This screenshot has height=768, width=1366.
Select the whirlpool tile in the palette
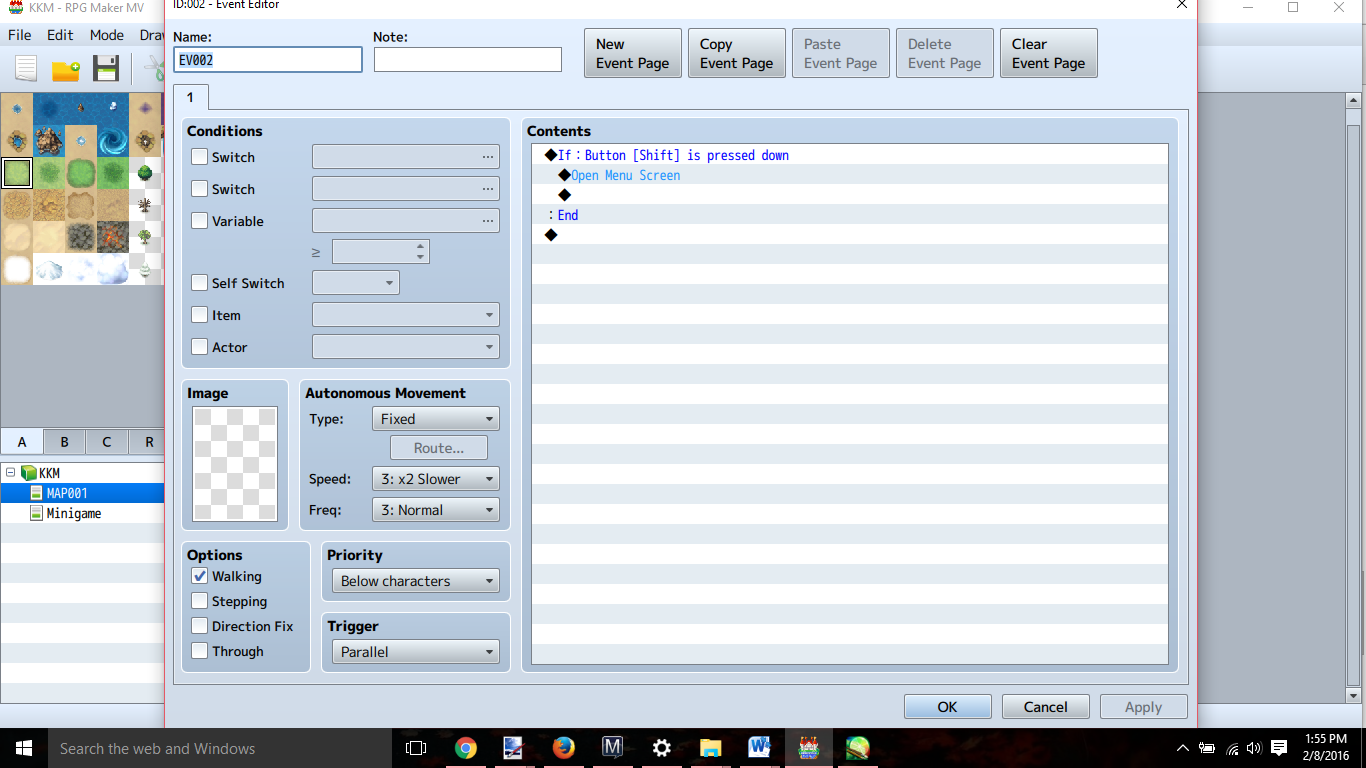(x=113, y=141)
